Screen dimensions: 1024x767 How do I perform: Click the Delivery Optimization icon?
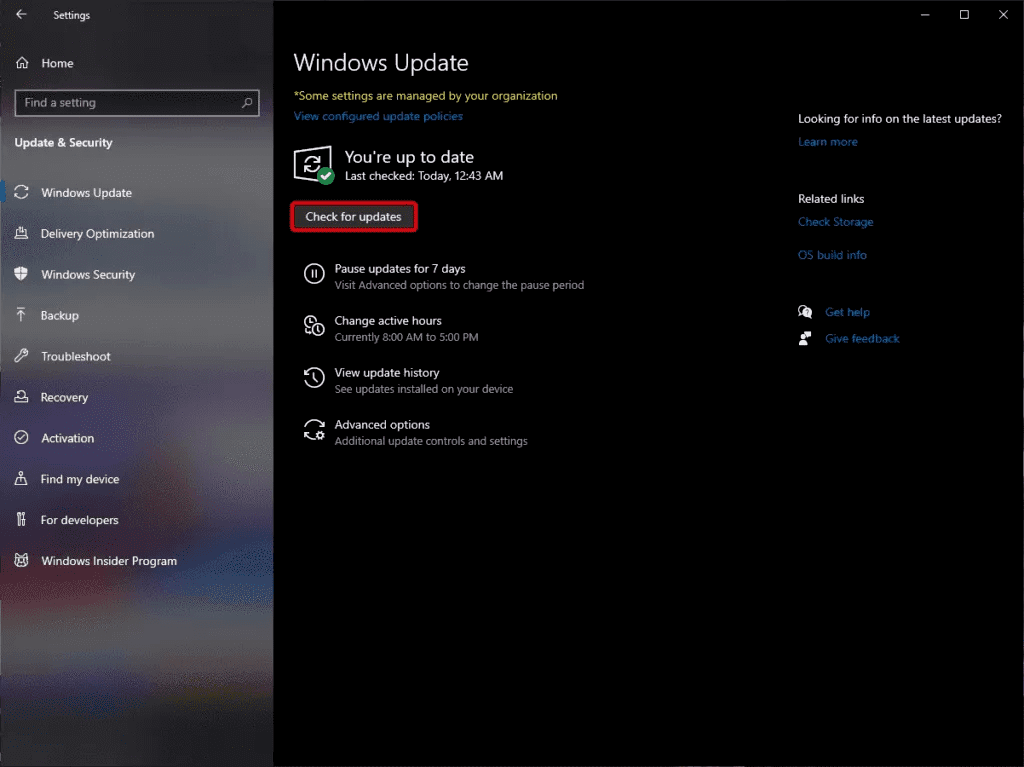pyautogui.click(x=22, y=233)
